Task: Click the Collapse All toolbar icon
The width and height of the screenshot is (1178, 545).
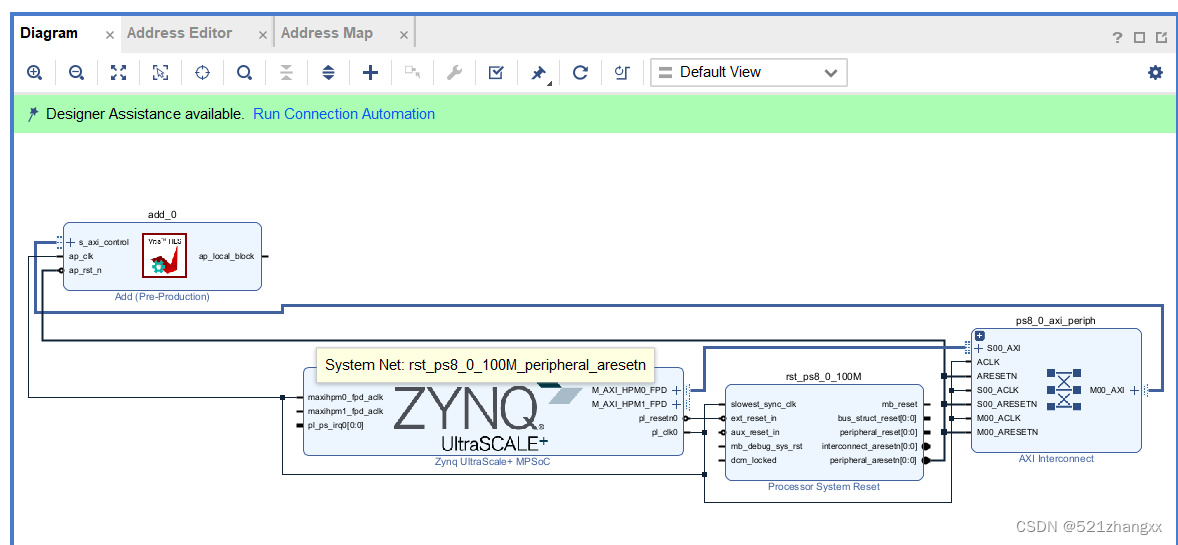Action: [286, 73]
